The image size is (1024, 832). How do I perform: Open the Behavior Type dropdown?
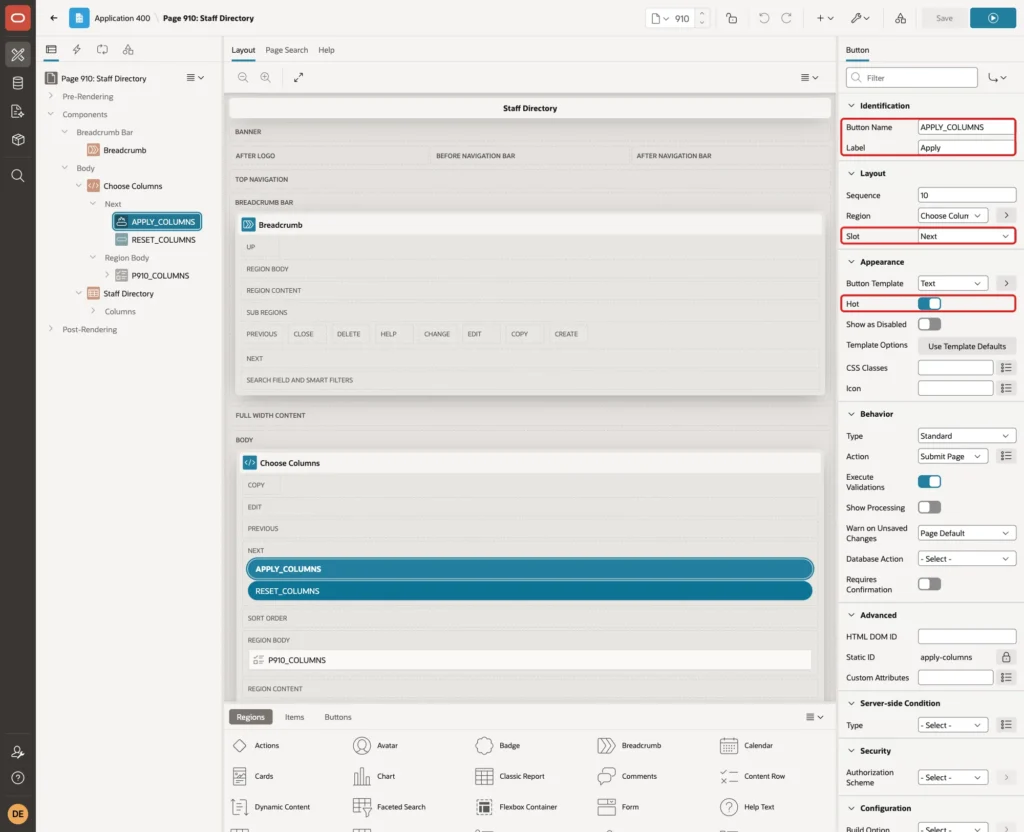pyautogui.click(x=967, y=436)
